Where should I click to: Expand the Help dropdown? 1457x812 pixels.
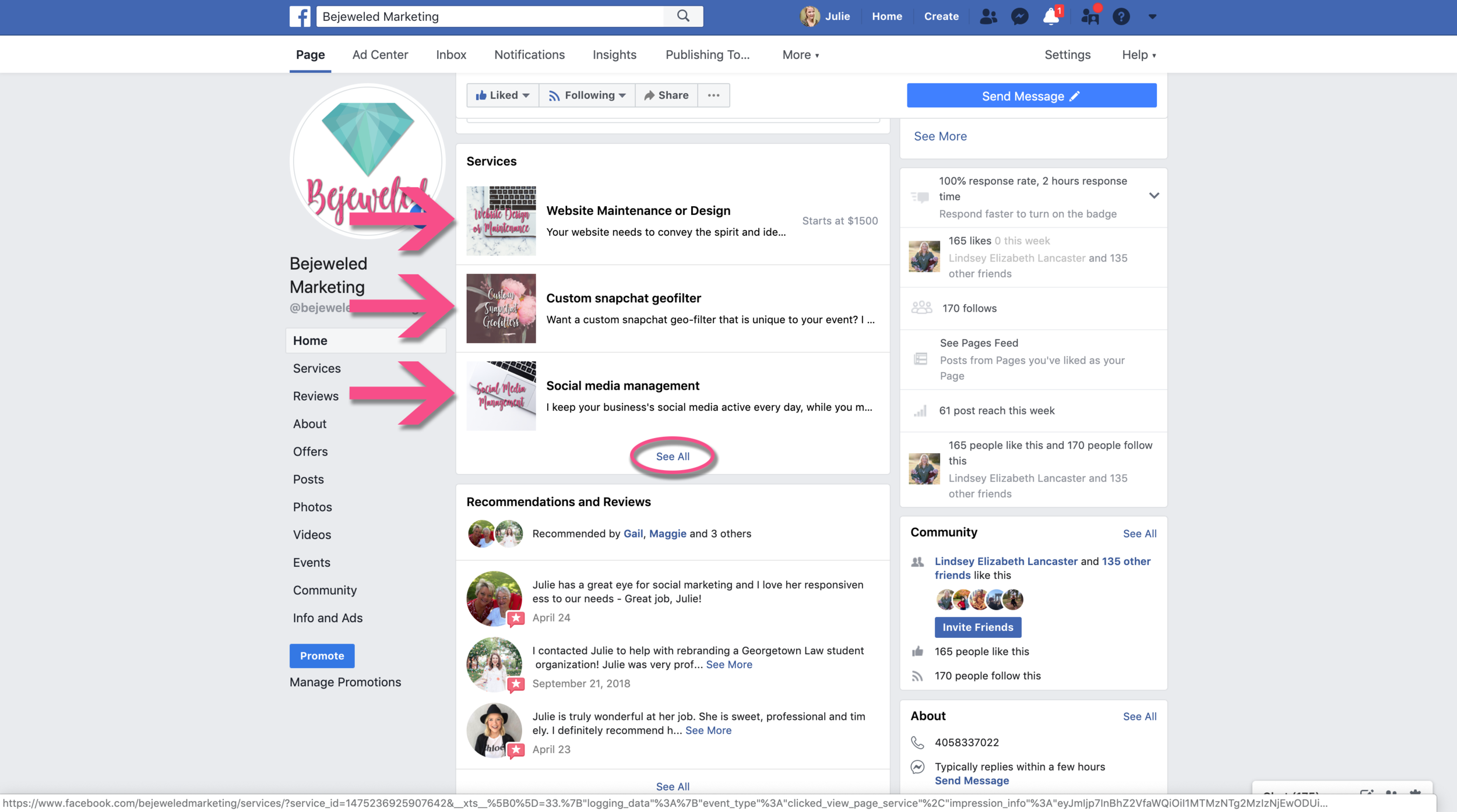1139,55
